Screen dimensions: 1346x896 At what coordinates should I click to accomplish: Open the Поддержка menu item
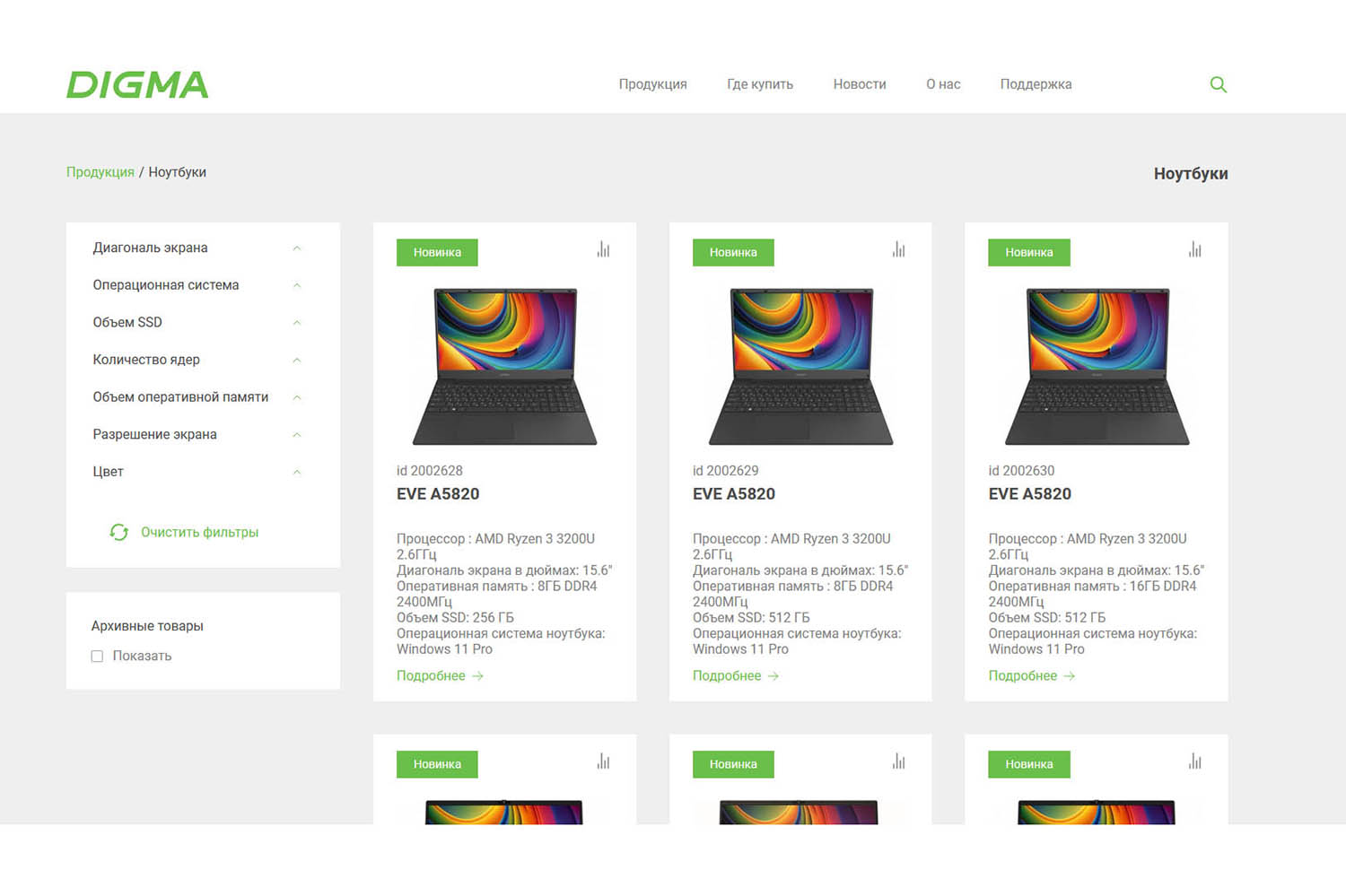[x=1036, y=84]
